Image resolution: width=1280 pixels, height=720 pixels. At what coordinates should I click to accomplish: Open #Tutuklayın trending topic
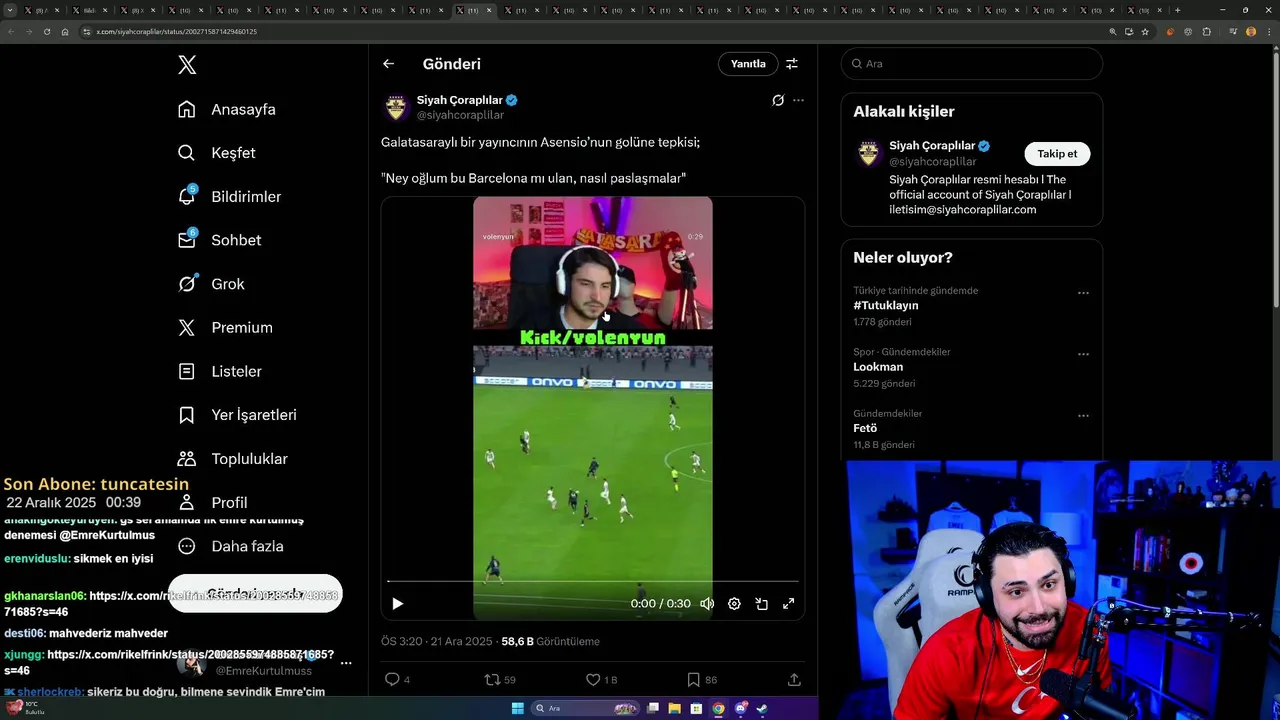point(885,306)
